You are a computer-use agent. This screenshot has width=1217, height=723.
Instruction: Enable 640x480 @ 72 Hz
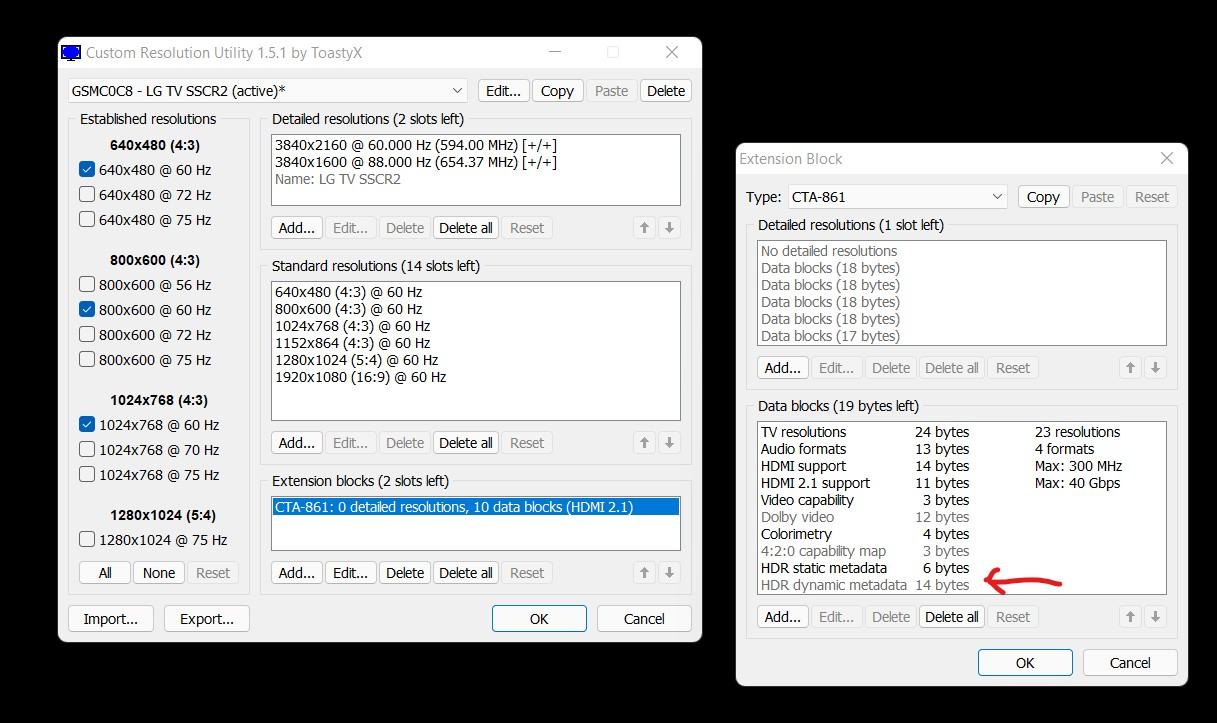pos(86,195)
